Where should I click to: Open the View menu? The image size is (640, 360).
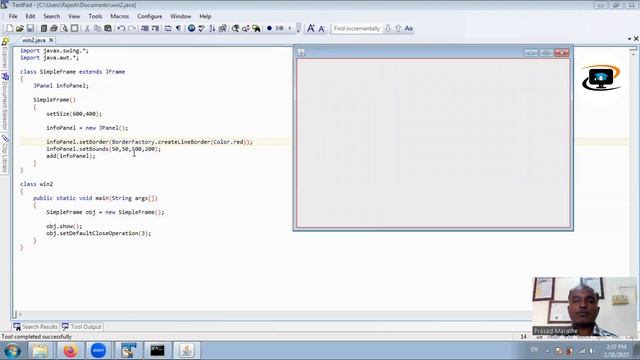tap(74, 16)
